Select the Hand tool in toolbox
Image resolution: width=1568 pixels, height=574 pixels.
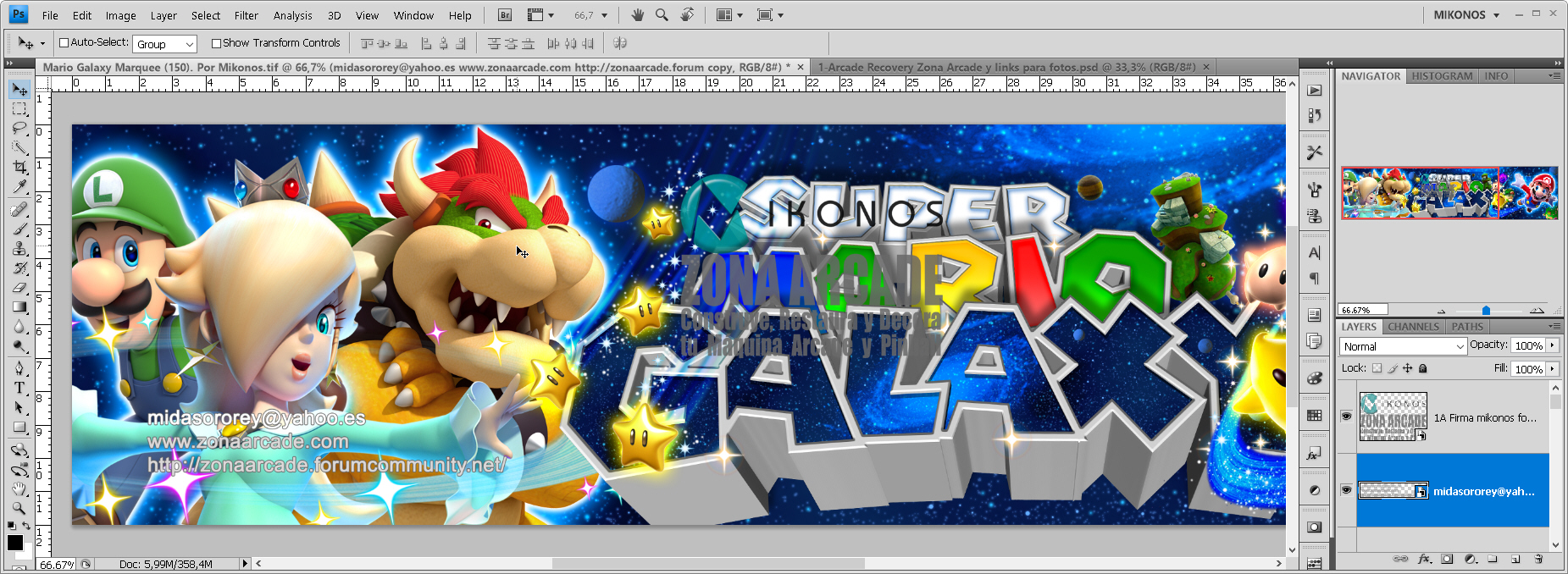tap(19, 488)
